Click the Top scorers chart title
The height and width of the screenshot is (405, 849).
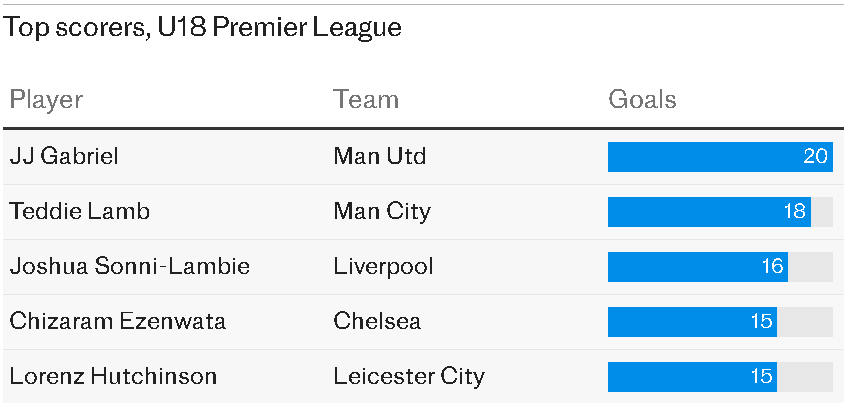pyautogui.click(x=203, y=27)
